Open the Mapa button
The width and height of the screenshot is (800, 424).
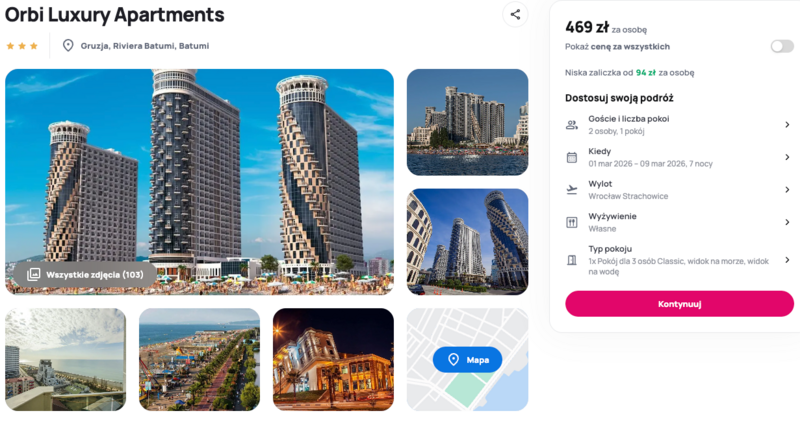[x=467, y=360]
